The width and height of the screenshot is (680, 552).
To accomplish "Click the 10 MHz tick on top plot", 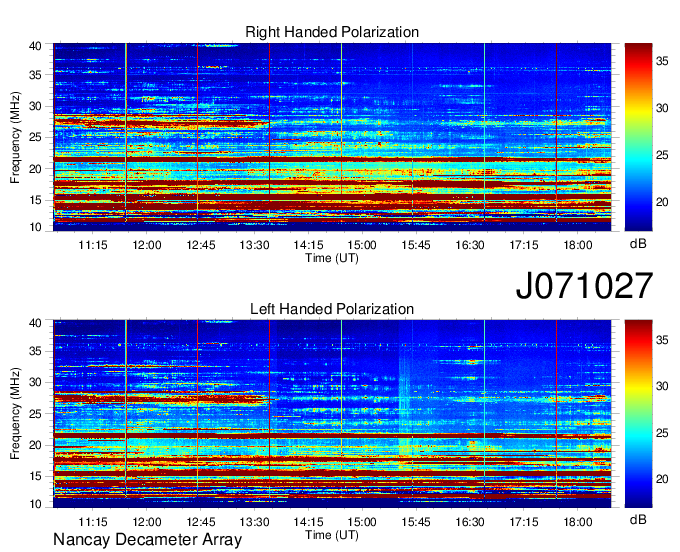I will click(x=35, y=227).
